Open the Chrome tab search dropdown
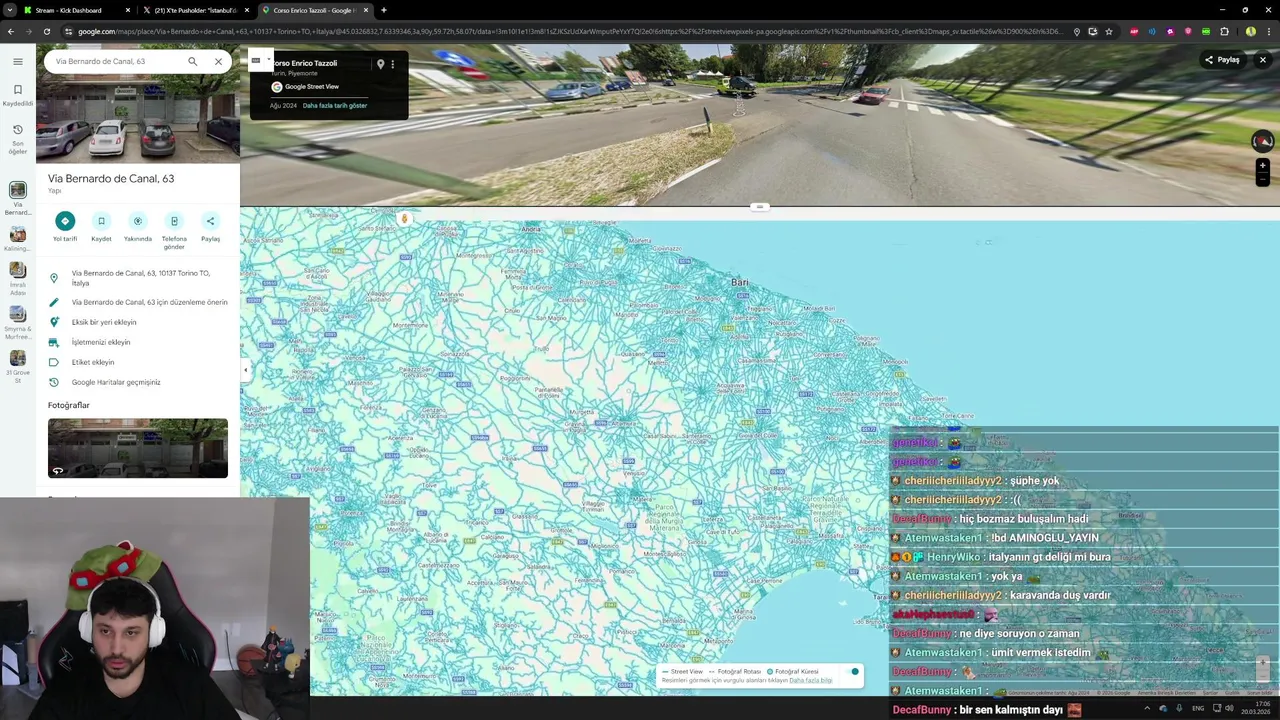The width and height of the screenshot is (1280, 720). (9, 10)
